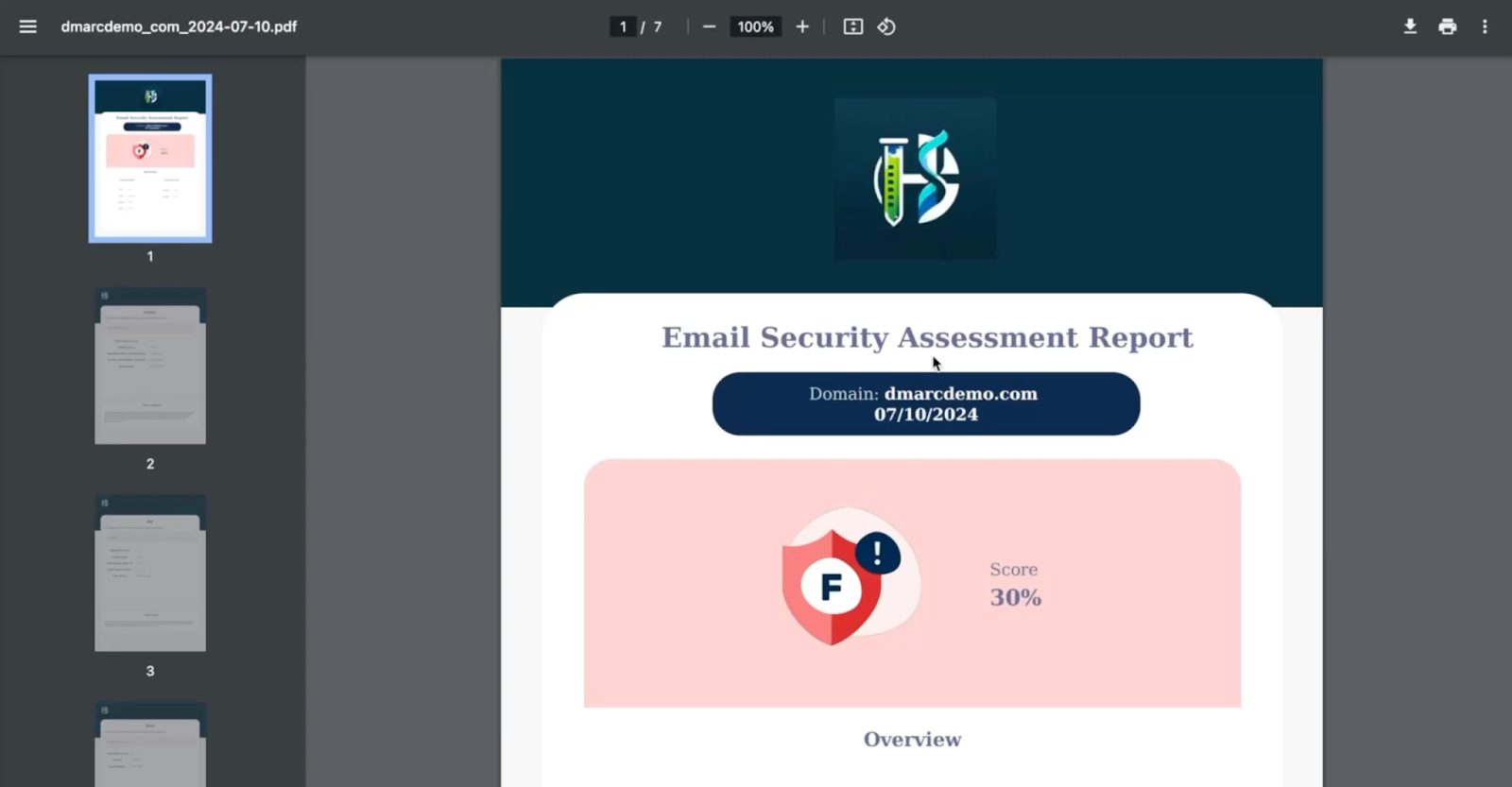This screenshot has height=787, width=1512.
Task: Click the Overview section heading
Action: 912,740
